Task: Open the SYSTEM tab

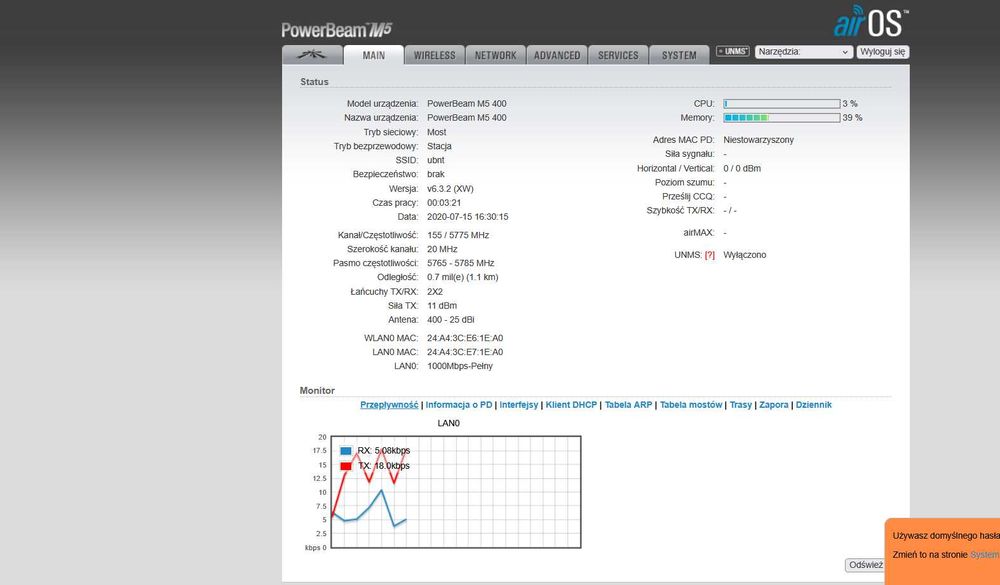Action: click(x=679, y=55)
